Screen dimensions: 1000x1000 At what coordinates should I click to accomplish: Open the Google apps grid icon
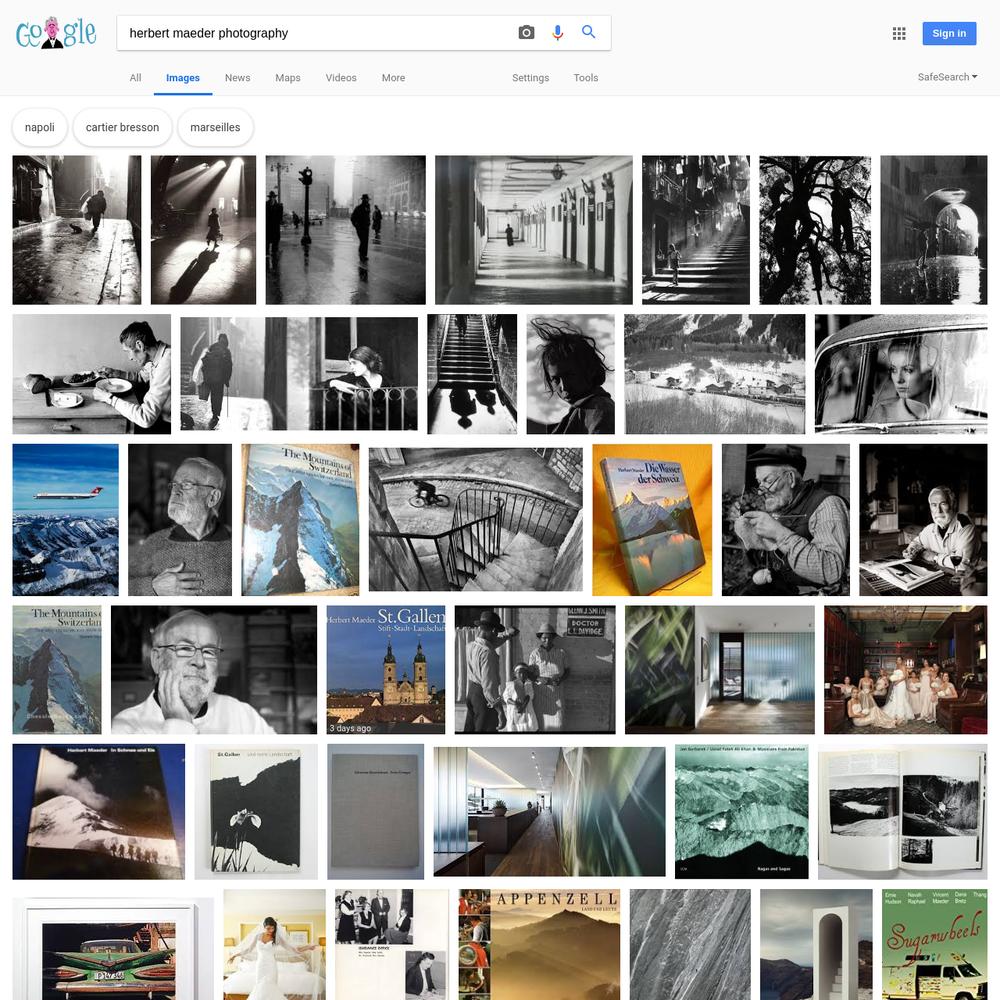(x=899, y=33)
